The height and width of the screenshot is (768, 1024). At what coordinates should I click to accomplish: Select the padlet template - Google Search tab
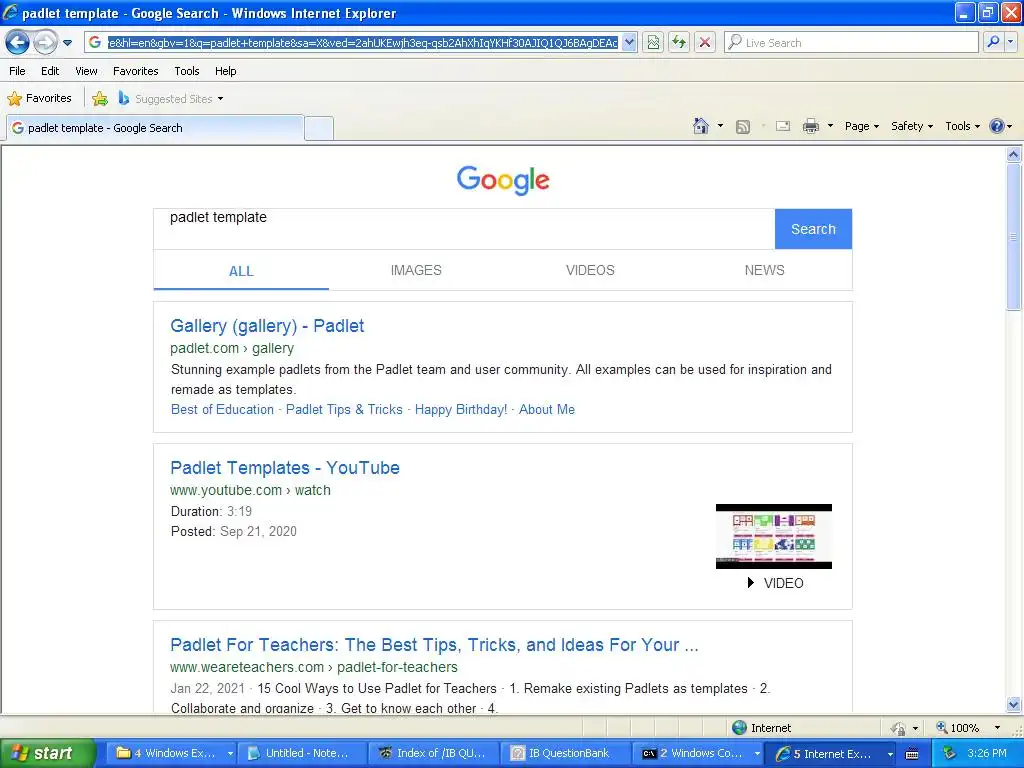pos(155,128)
